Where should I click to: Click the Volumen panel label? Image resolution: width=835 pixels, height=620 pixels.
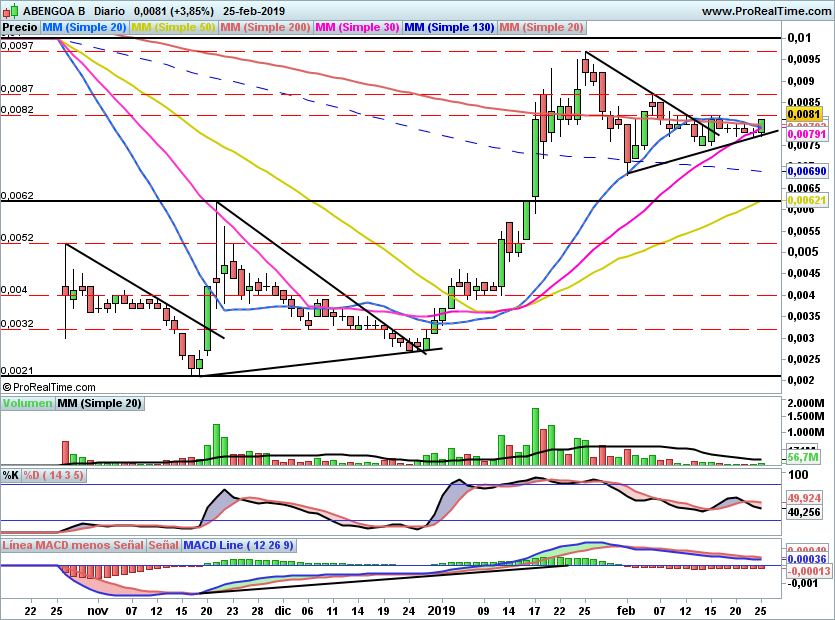[x=28, y=403]
